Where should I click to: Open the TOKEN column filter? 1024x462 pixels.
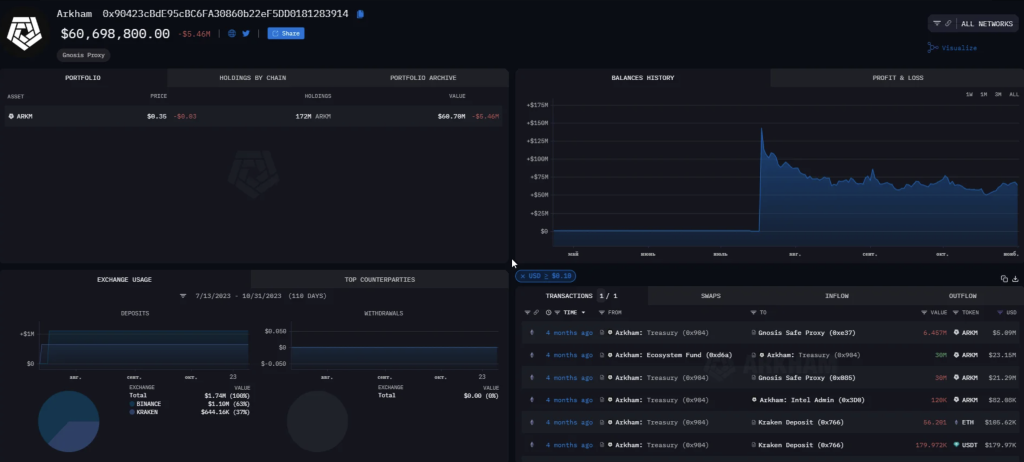[957, 313]
